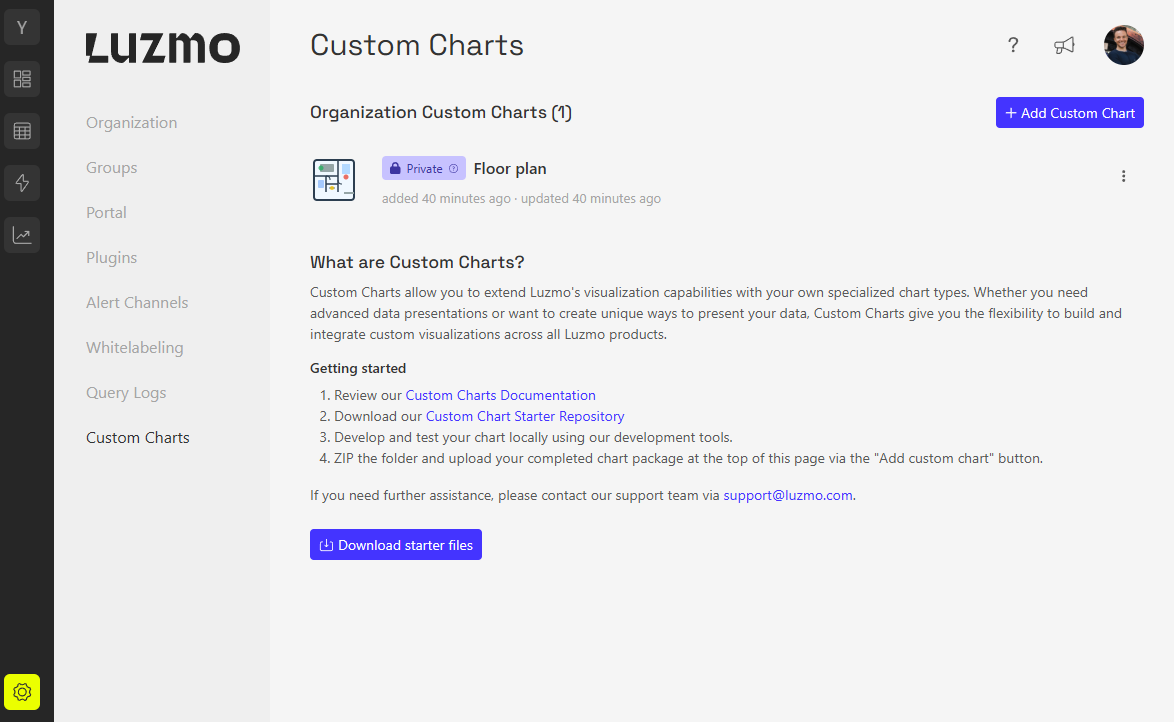Click the Y workspace icon

22,27
